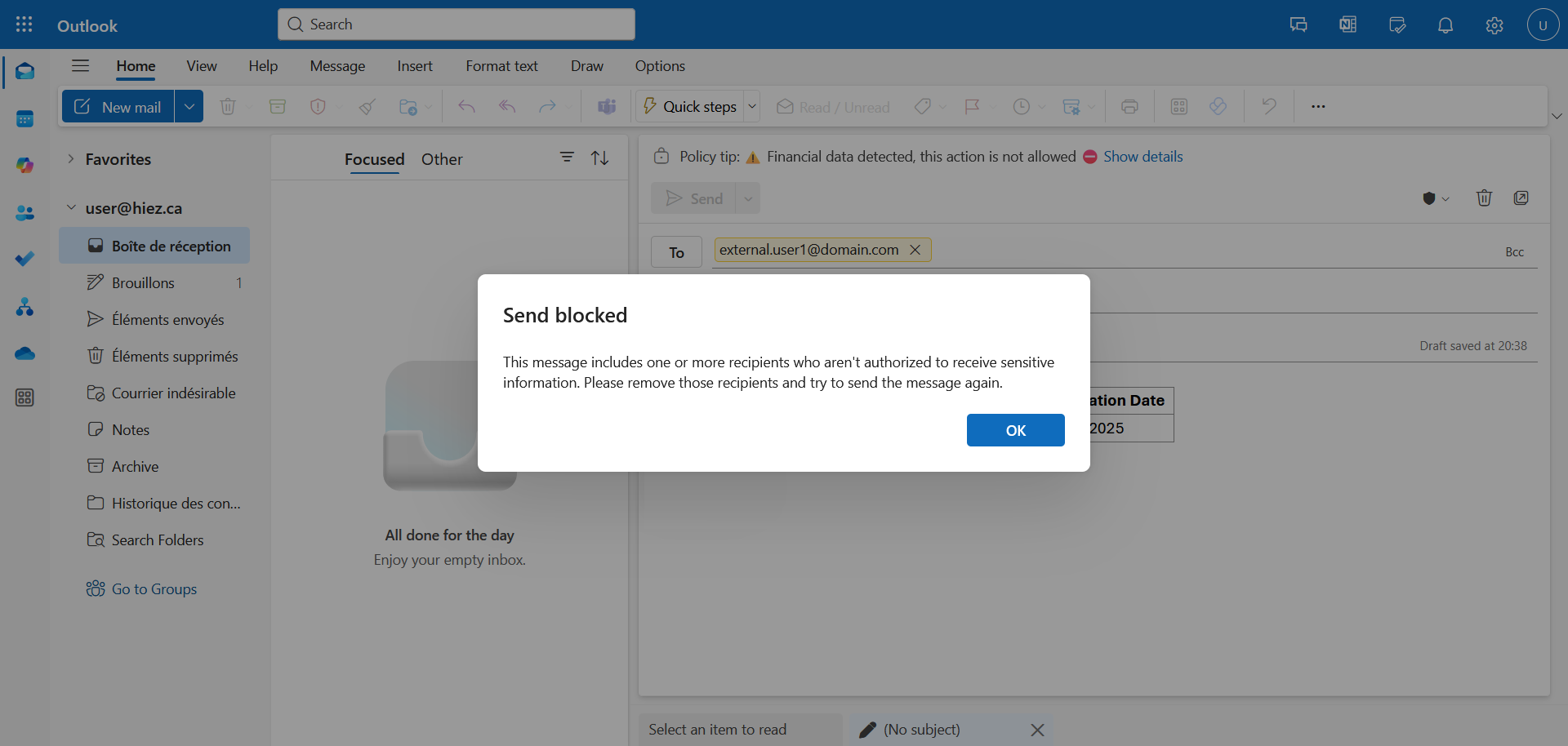Toggle inbox sort order arrows
Viewport: 1568px width, 746px height.
(600, 158)
